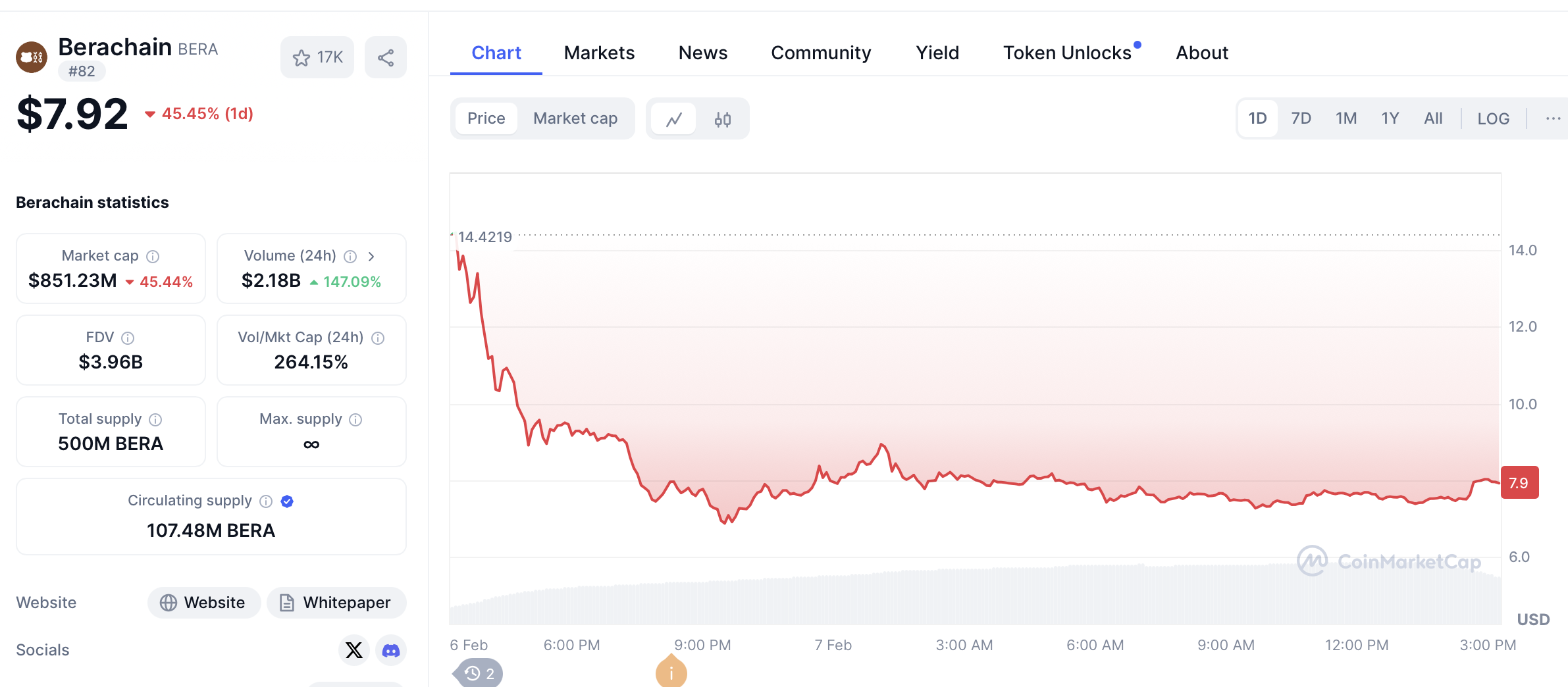This screenshot has width=1568, height=687.
Task: Open the About tab
Action: click(x=1202, y=53)
